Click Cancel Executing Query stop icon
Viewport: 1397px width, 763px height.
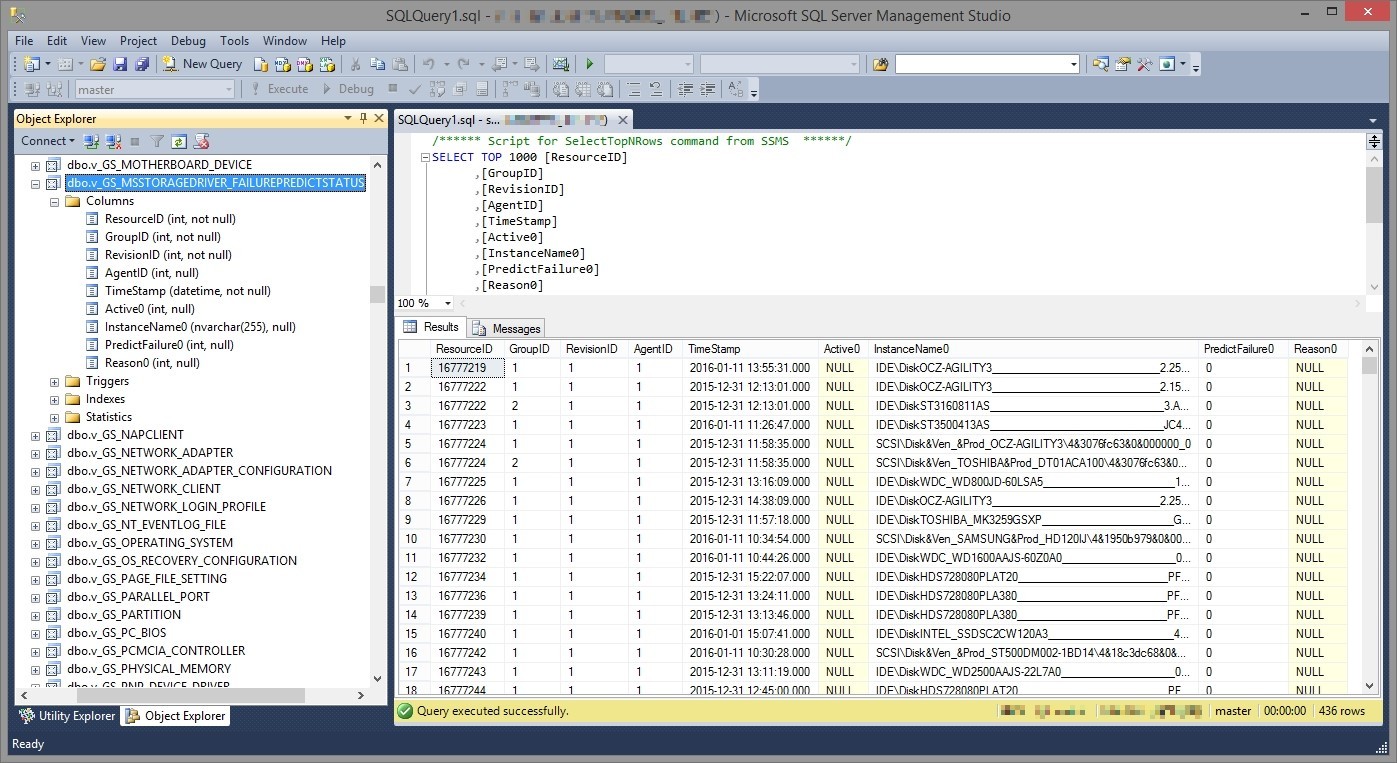point(392,89)
